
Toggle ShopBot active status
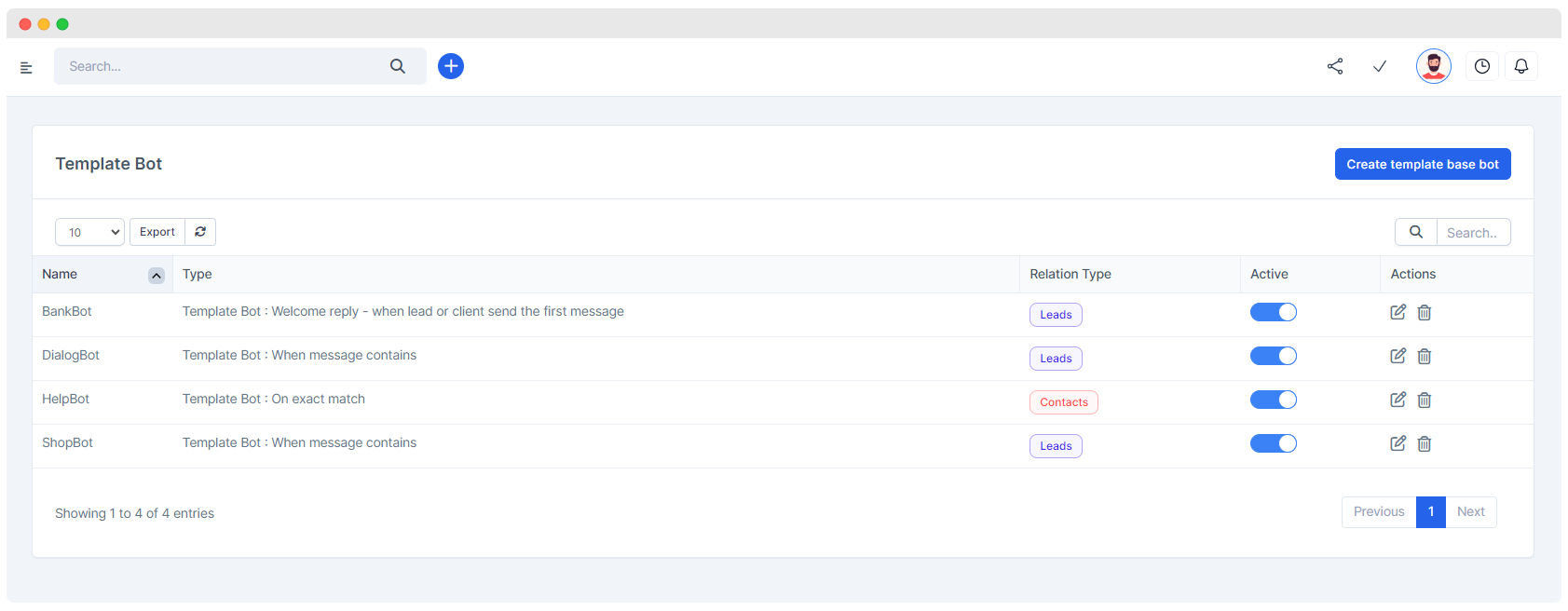tap(1273, 443)
